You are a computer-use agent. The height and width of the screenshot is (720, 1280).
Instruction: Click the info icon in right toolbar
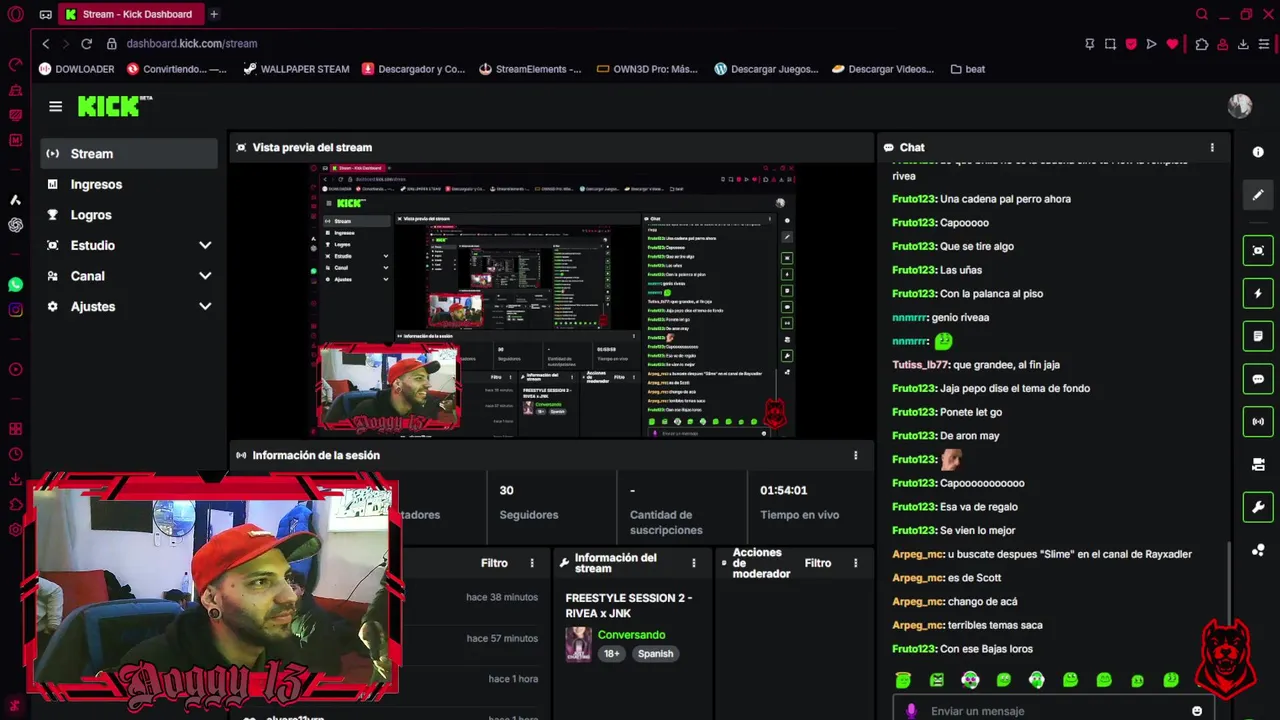pos(1258,152)
